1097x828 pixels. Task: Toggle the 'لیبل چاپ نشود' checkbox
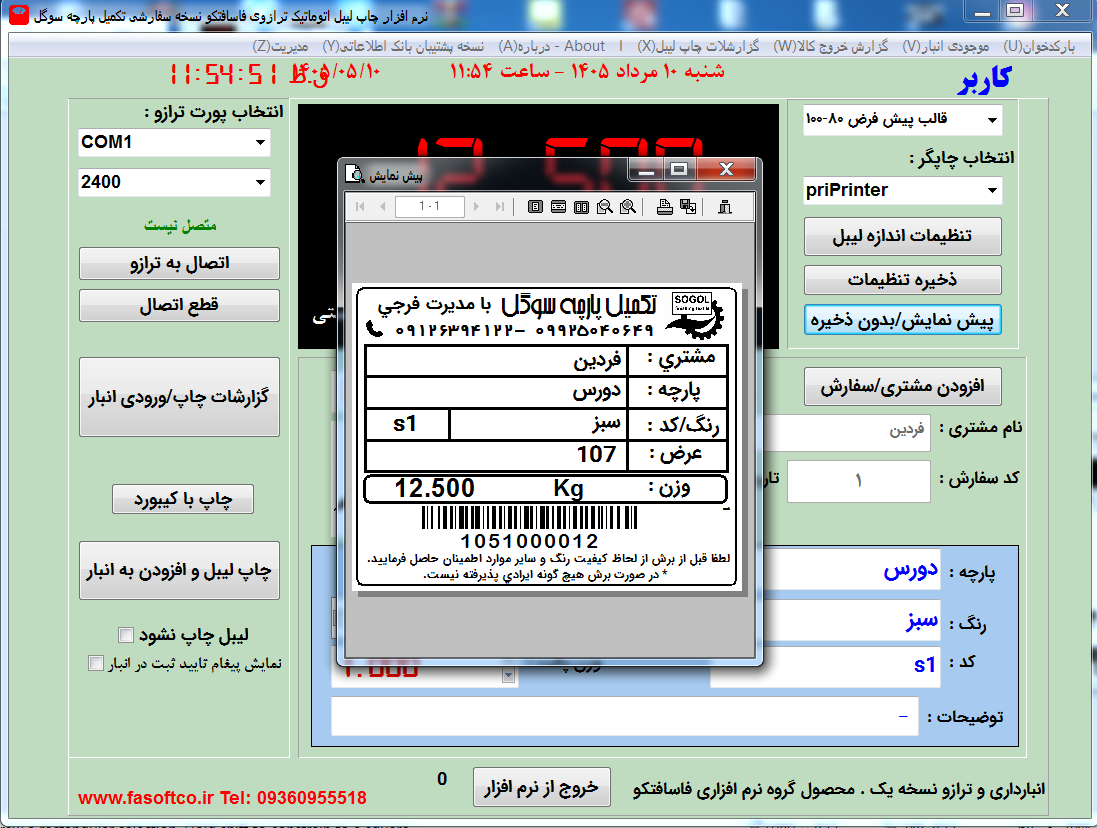point(126,635)
